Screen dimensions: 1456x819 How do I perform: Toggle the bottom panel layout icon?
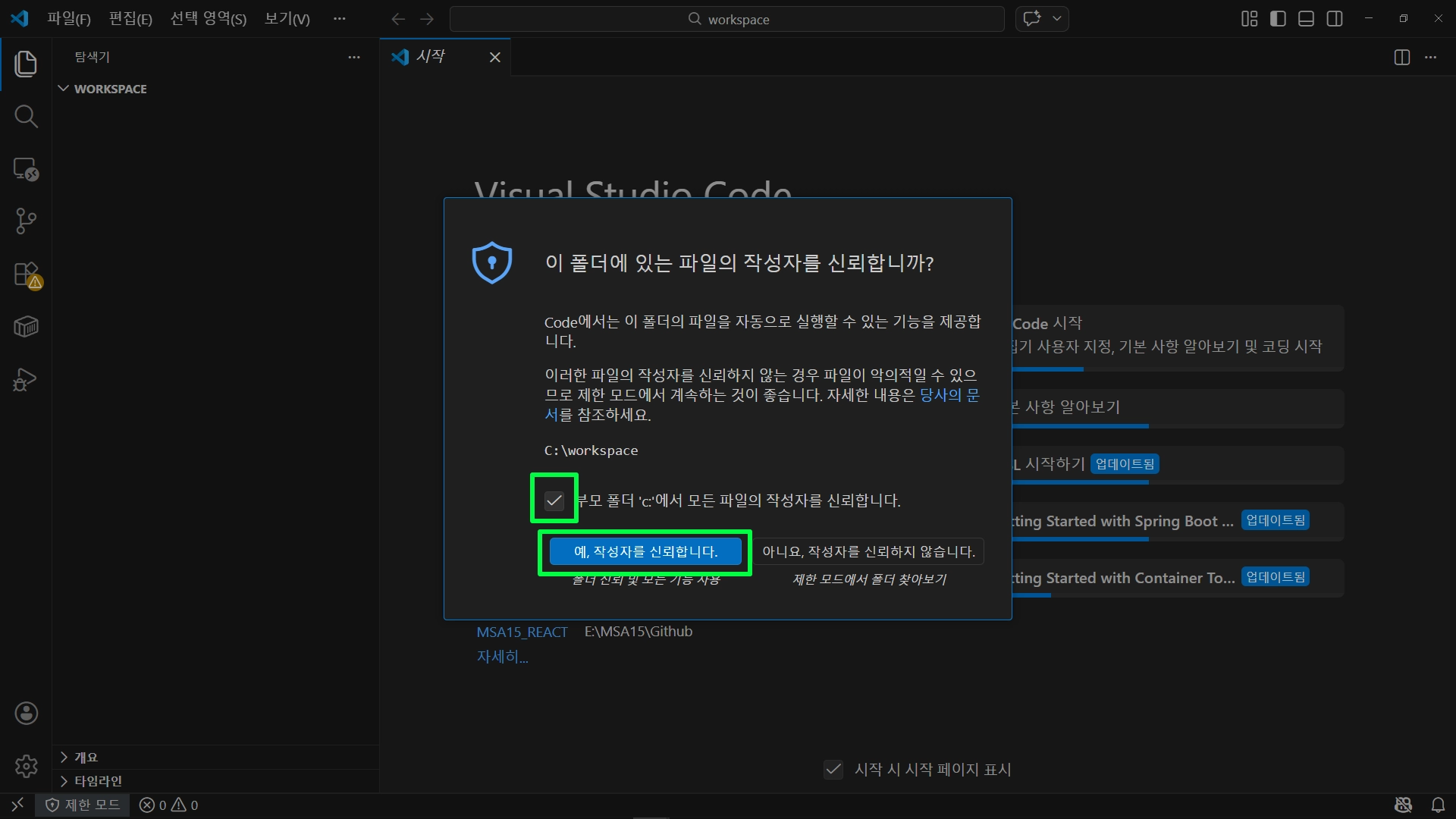1306,19
